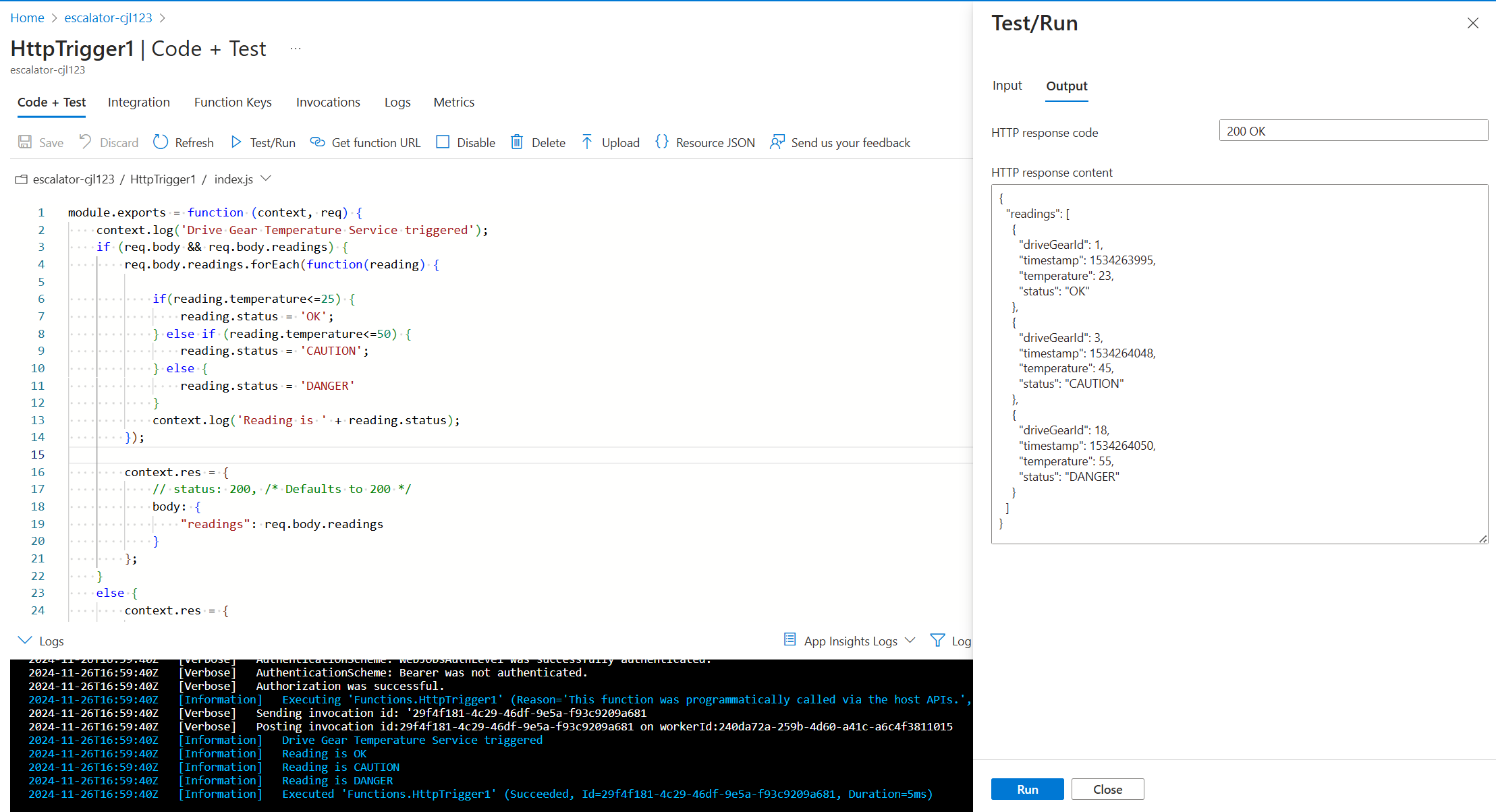Expand the App Insights Logs dropdown
The image size is (1496, 812).
point(911,640)
